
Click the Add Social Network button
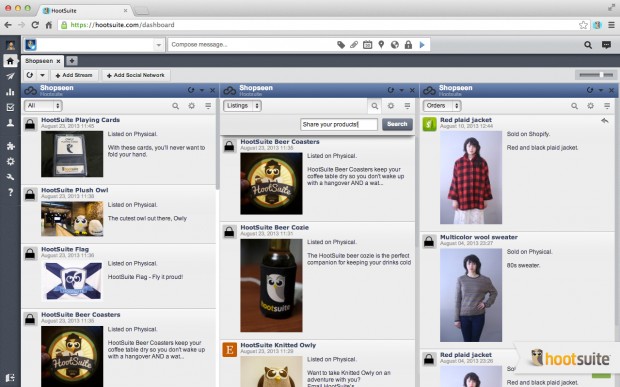point(136,75)
